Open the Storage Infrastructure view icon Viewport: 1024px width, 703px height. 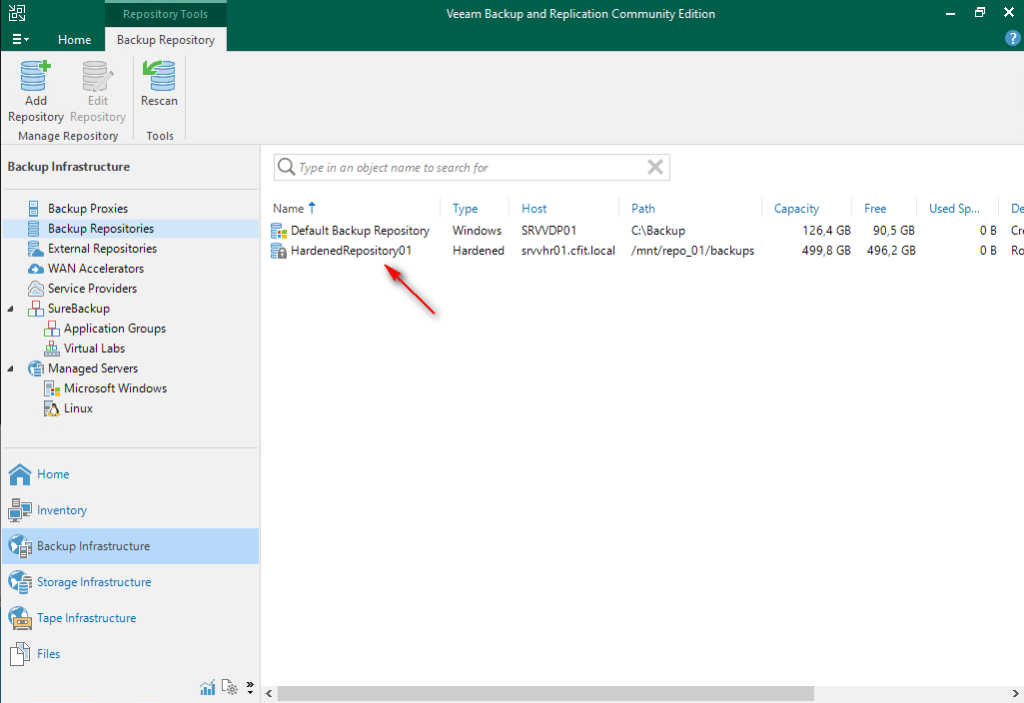tap(20, 582)
